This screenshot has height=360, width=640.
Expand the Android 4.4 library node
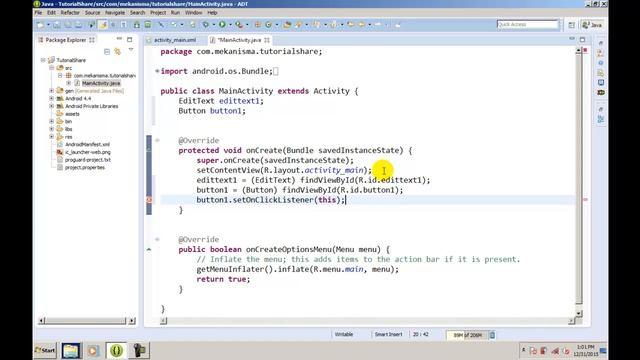[51, 98]
